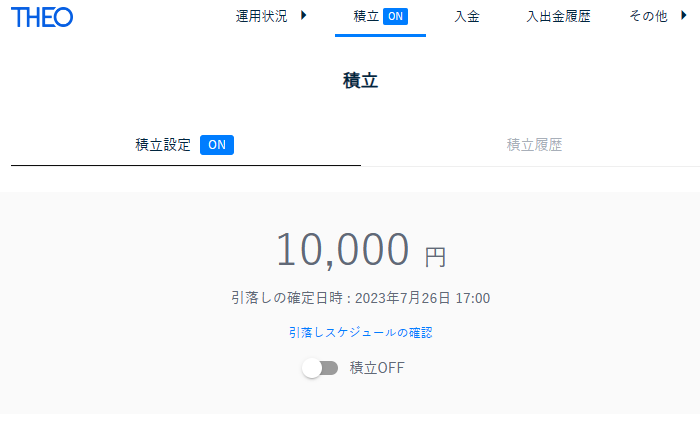Screen dimensions: 700x423
Task: Toggle the 積立OFF switch
Action: 320,368
